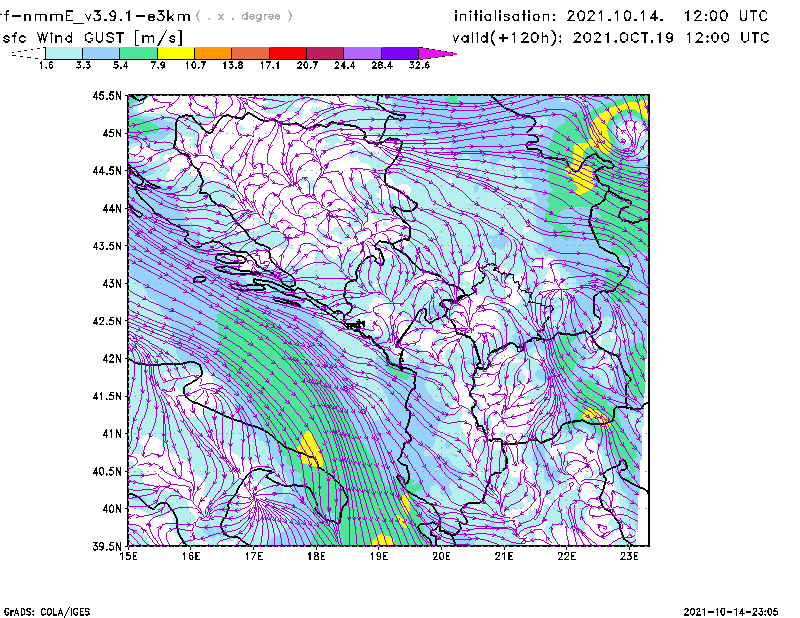The height and width of the screenshot is (618, 800).
Task: Click the 43N latitude label
Action: (112, 283)
